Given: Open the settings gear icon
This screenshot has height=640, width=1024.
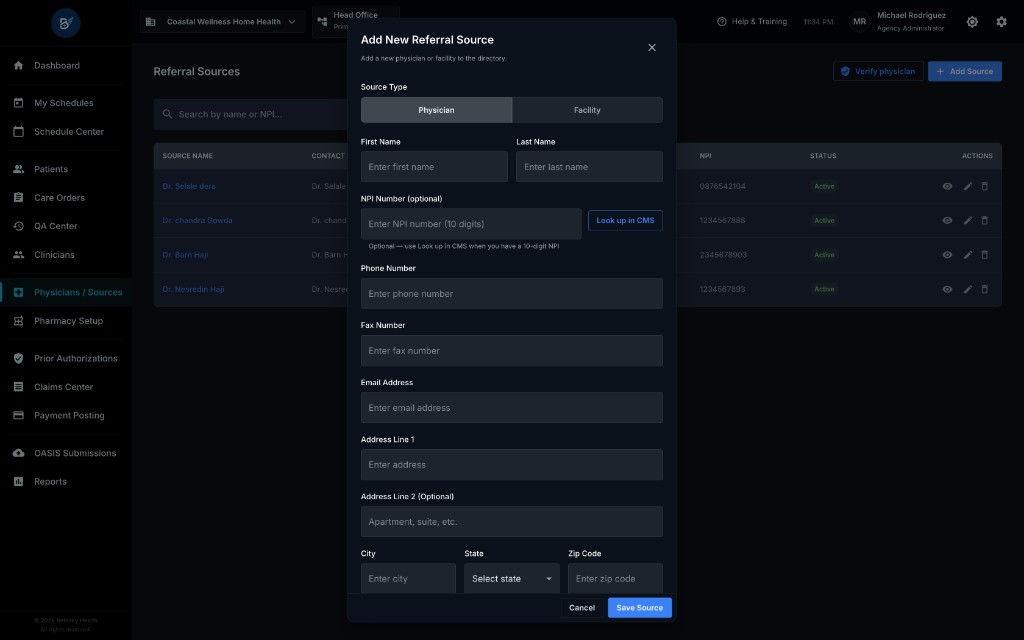Looking at the screenshot, I should coord(1001,22).
